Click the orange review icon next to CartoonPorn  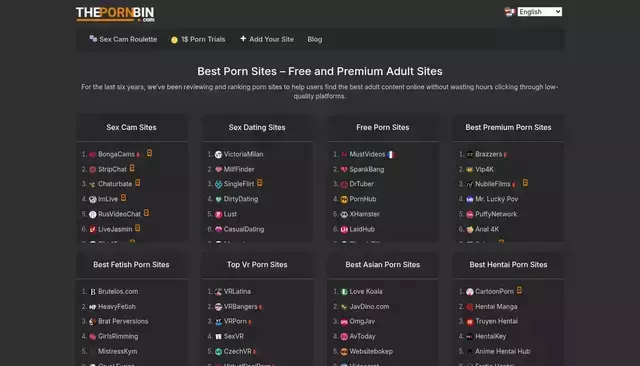[x=519, y=290]
